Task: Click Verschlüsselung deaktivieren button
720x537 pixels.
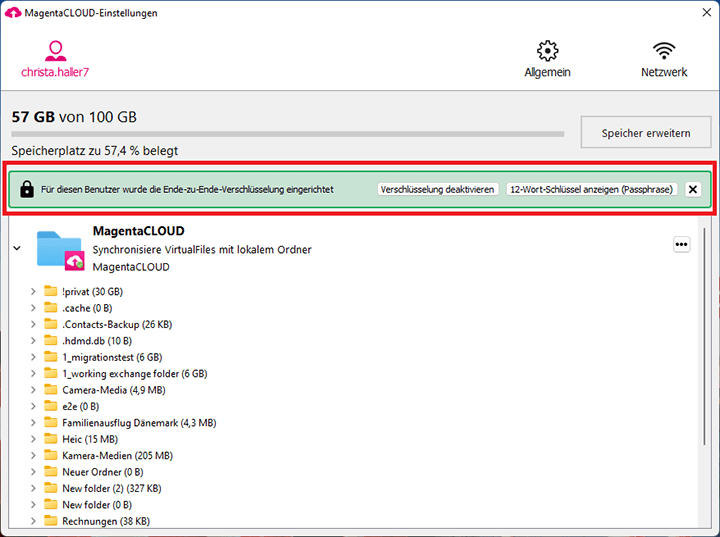Action: (x=438, y=189)
